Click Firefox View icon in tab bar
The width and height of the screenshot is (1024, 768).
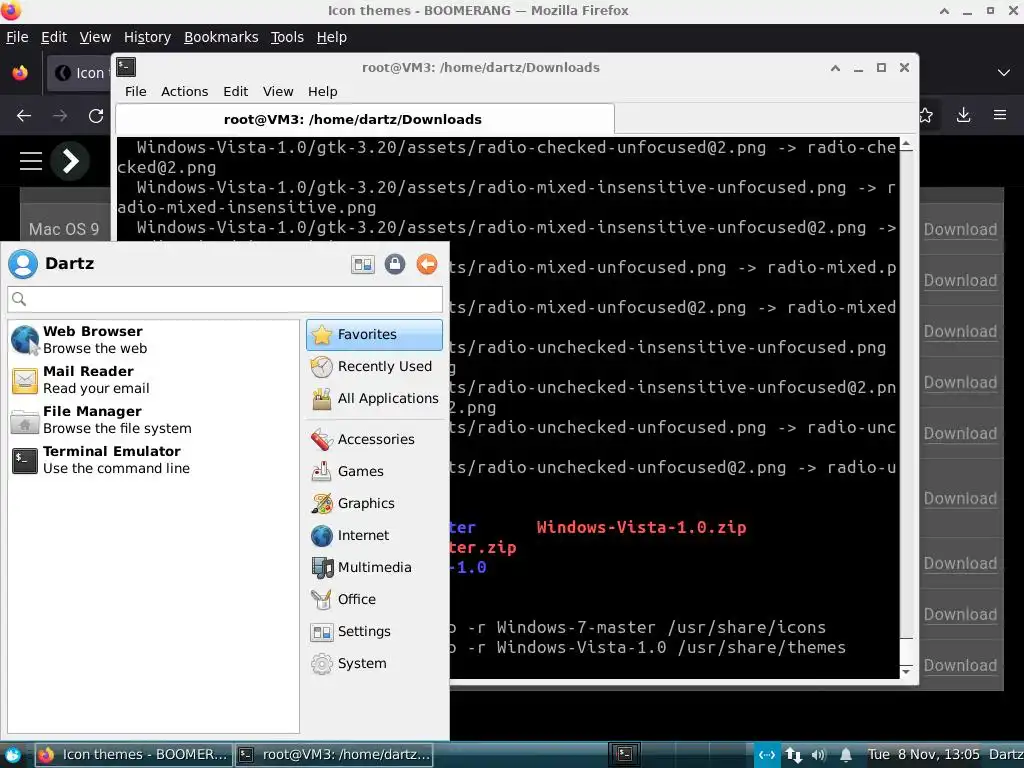pos(20,72)
